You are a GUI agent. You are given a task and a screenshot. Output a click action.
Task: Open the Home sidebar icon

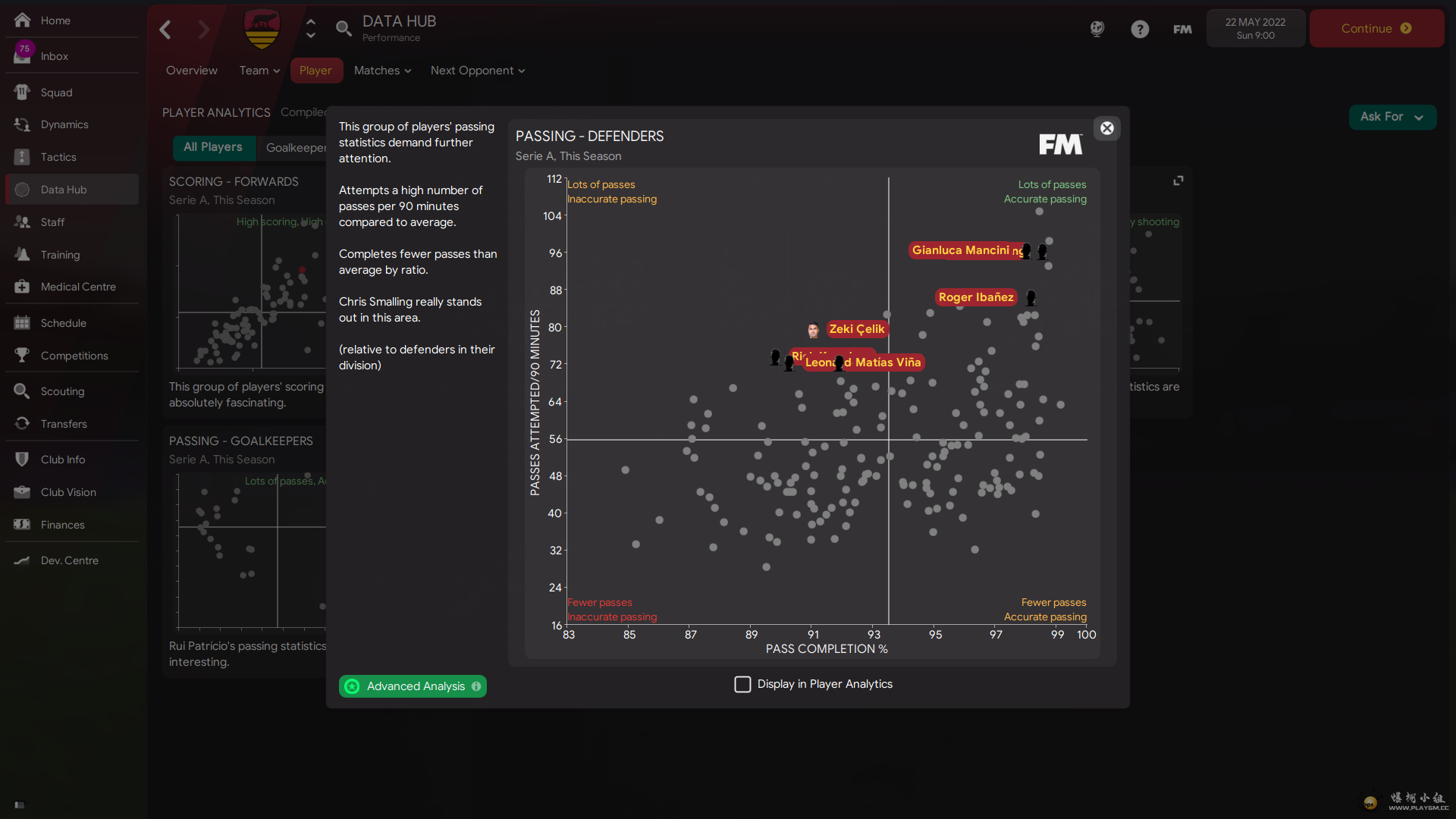pyautogui.click(x=22, y=20)
